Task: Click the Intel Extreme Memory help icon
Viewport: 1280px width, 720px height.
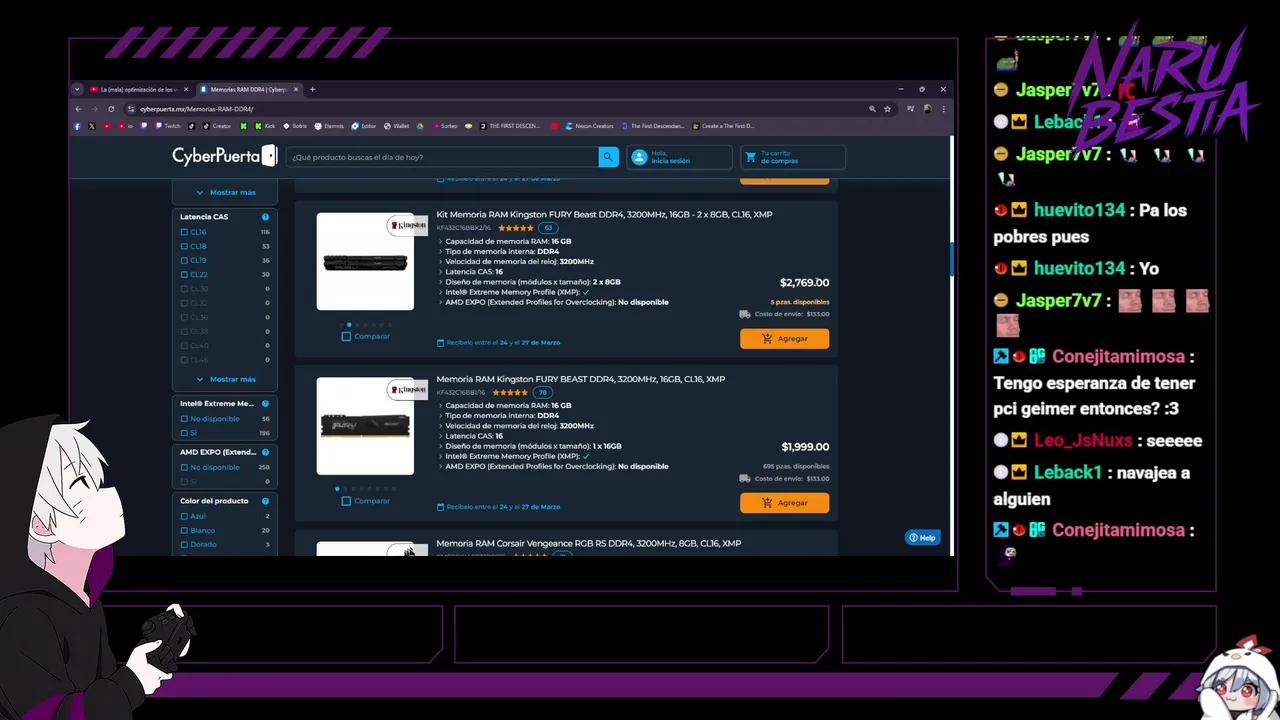Action: pos(265,404)
